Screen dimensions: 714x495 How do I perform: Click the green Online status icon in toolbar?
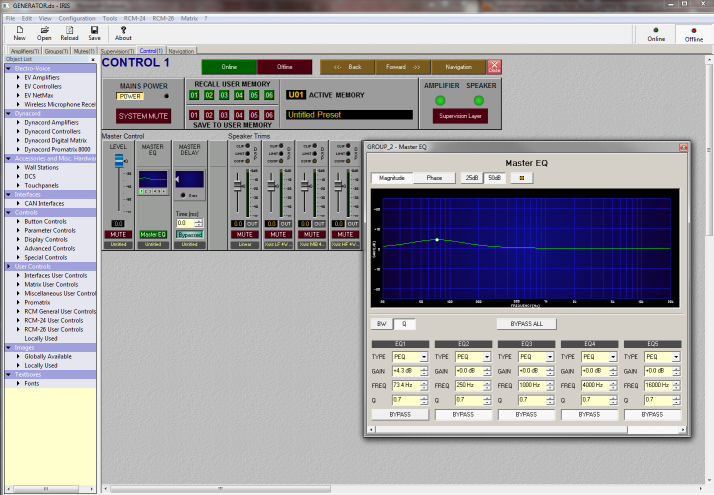656,30
